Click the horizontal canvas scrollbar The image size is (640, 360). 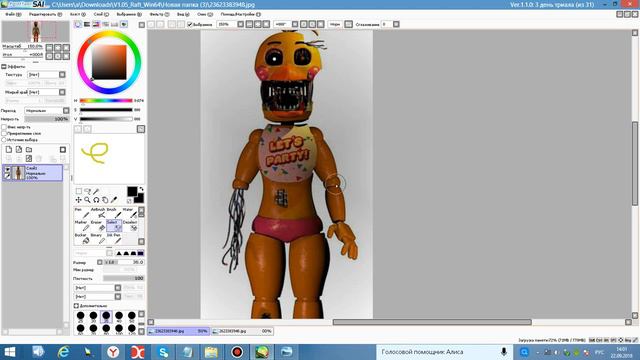tap(432, 322)
